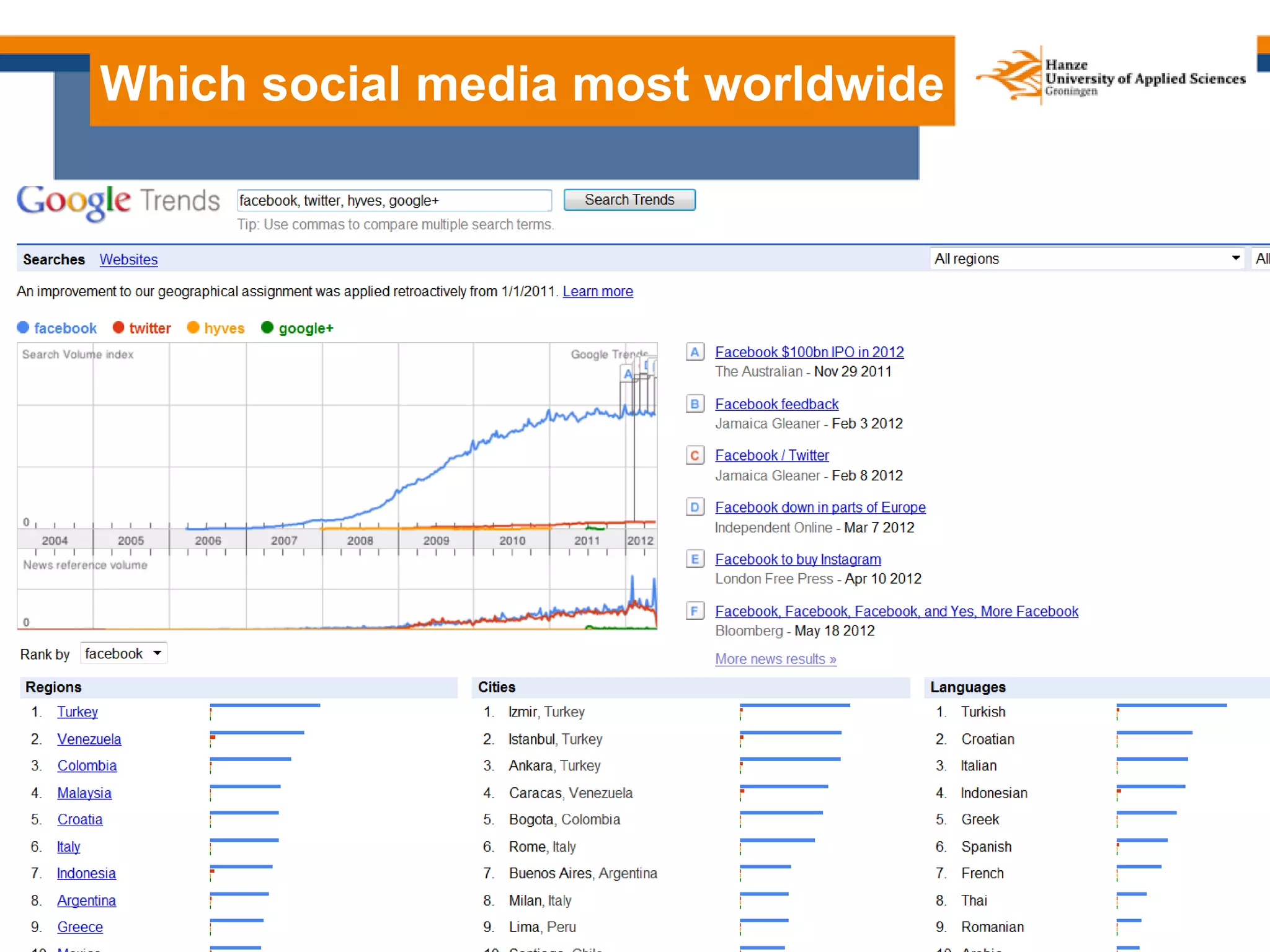1270x952 pixels.
Task: Click the Italy region link
Action: pos(68,847)
